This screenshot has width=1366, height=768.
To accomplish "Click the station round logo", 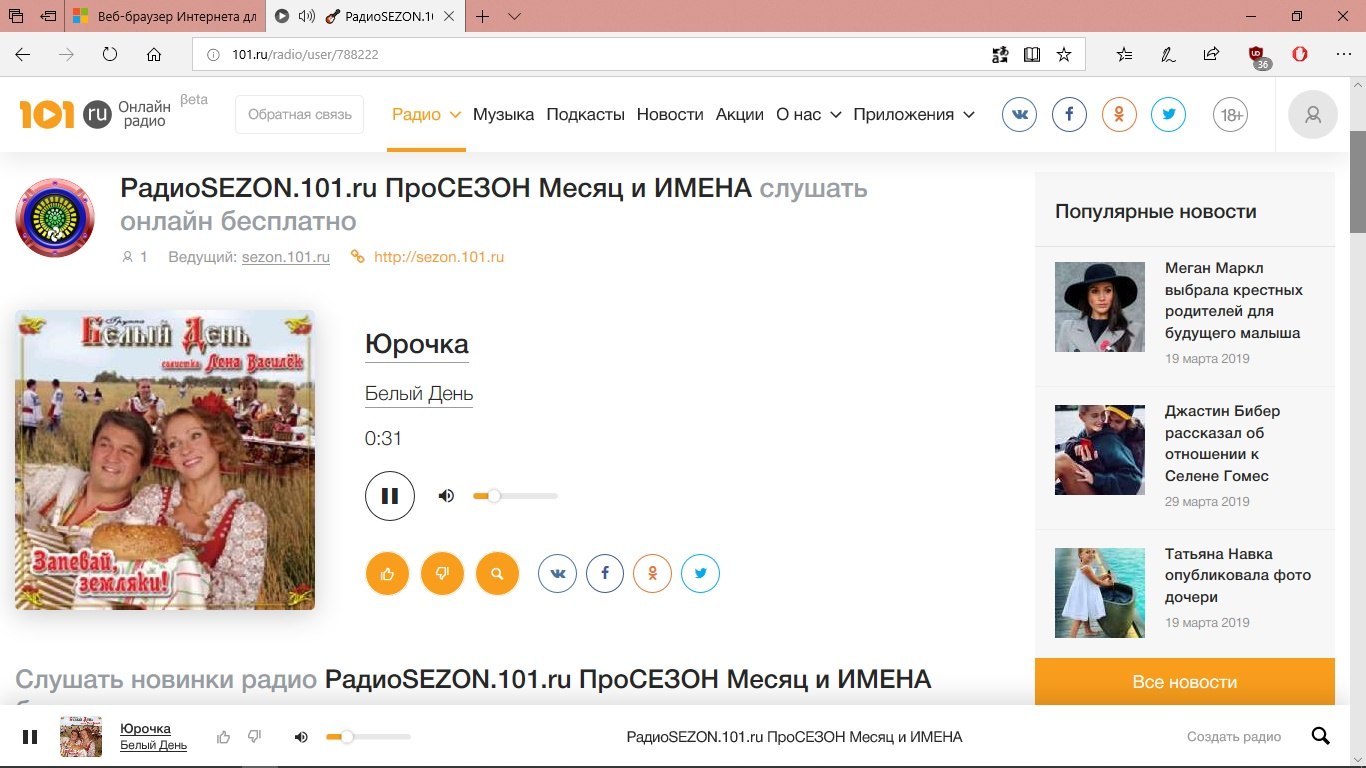I will (55, 217).
